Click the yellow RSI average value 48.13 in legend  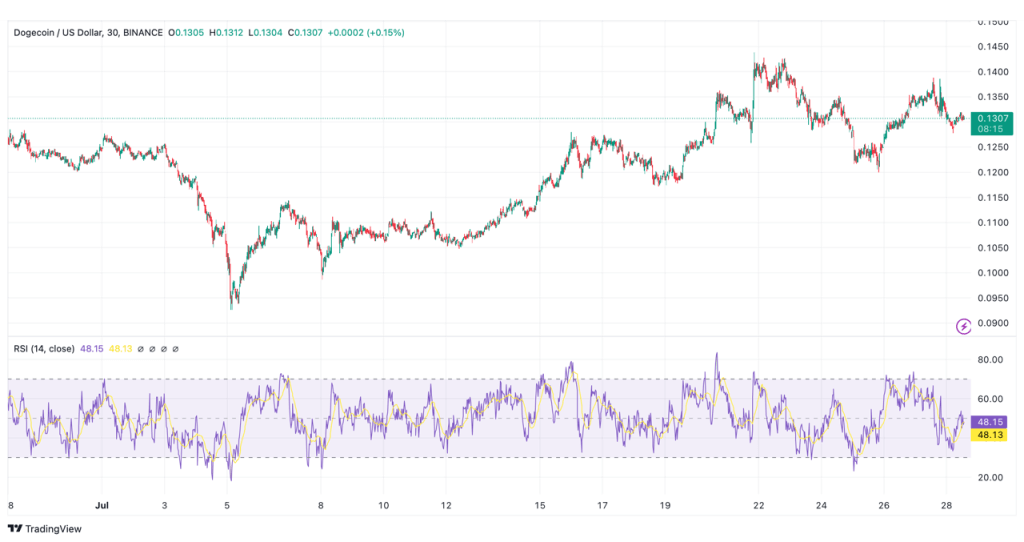pyautogui.click(x=122, y=349)
